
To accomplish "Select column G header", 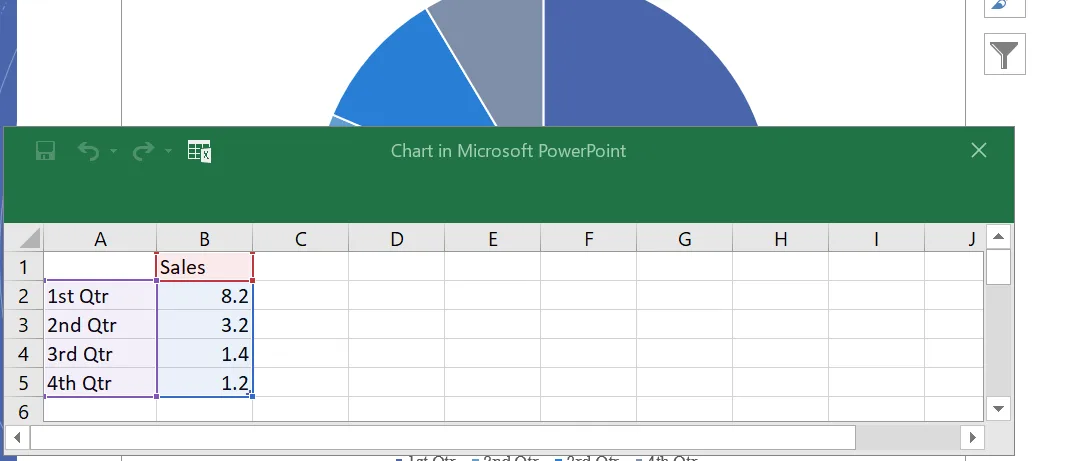I will [x=685, y=239].
